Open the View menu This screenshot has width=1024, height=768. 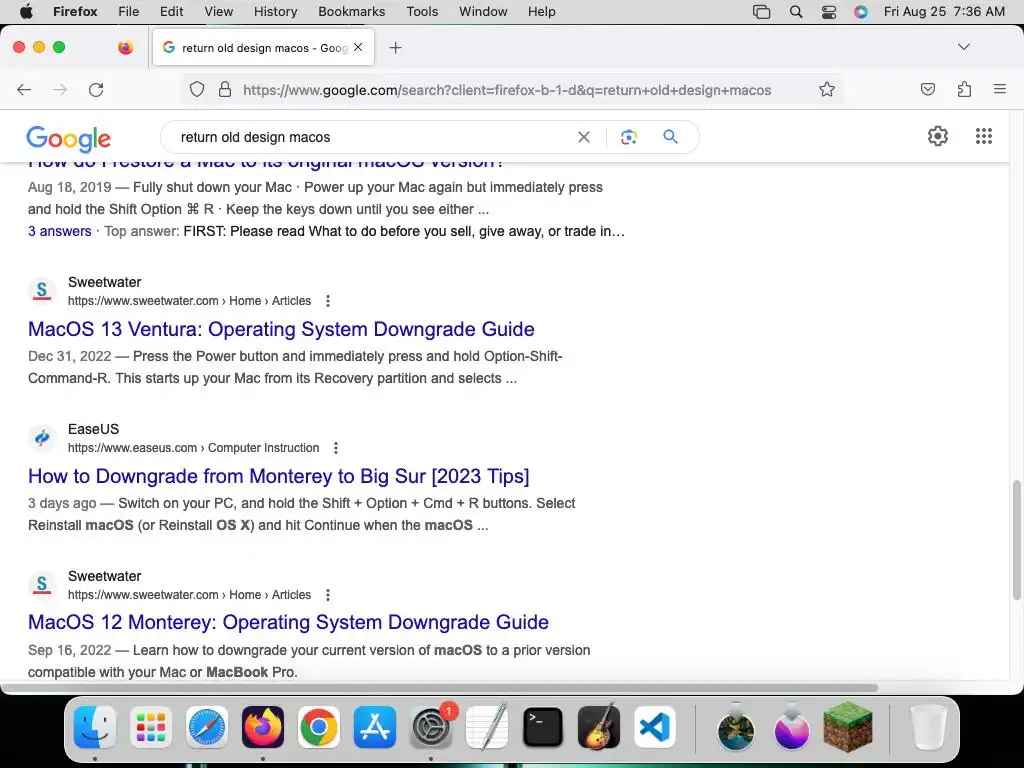point(218,11)
